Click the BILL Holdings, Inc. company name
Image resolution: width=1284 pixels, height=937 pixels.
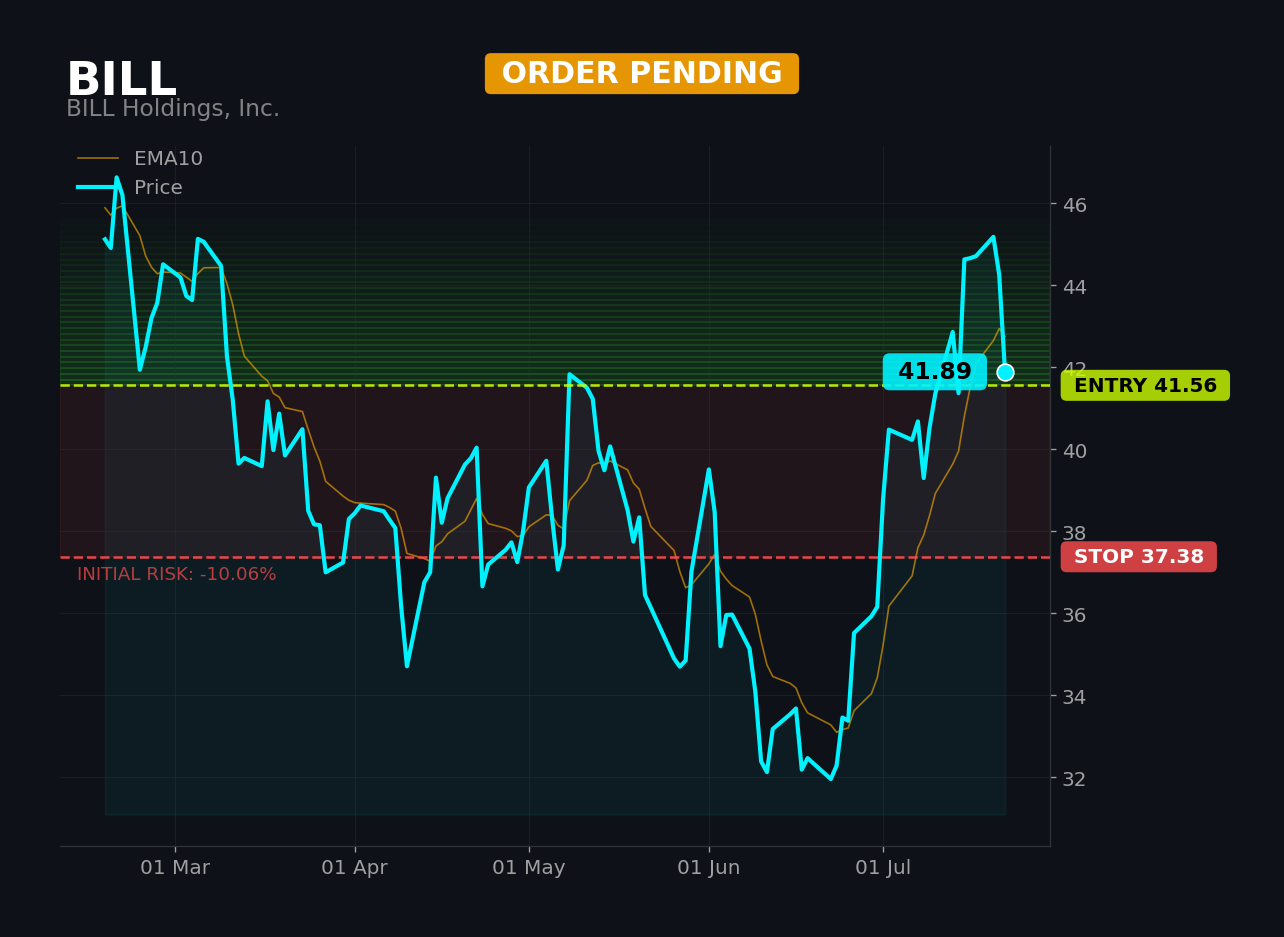click(x=173, y=109)
